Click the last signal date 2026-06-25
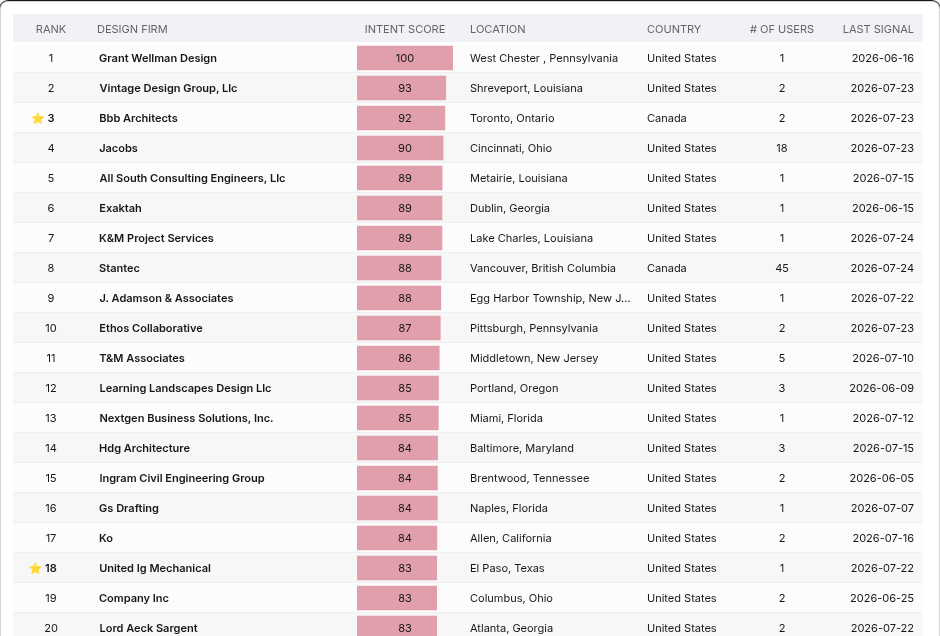Image resolution: width=940 pixels, height=636 pixels. (882, 598)
